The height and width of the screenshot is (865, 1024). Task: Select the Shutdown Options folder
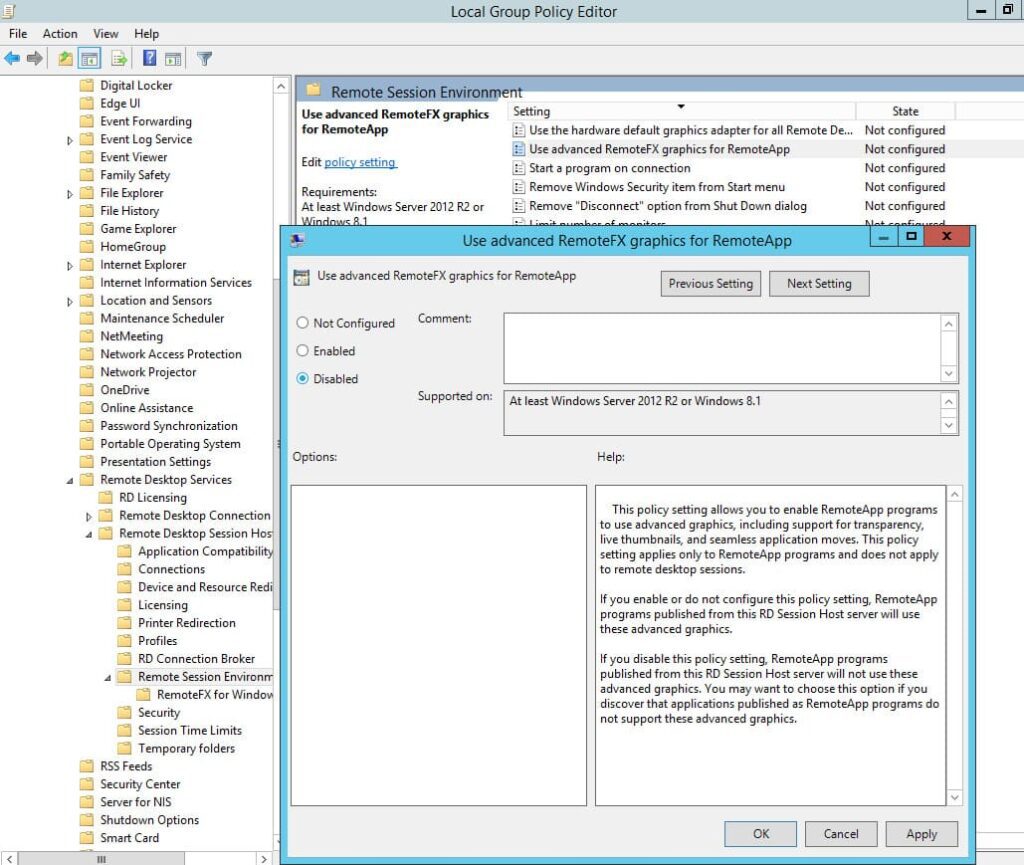[150, 821]
